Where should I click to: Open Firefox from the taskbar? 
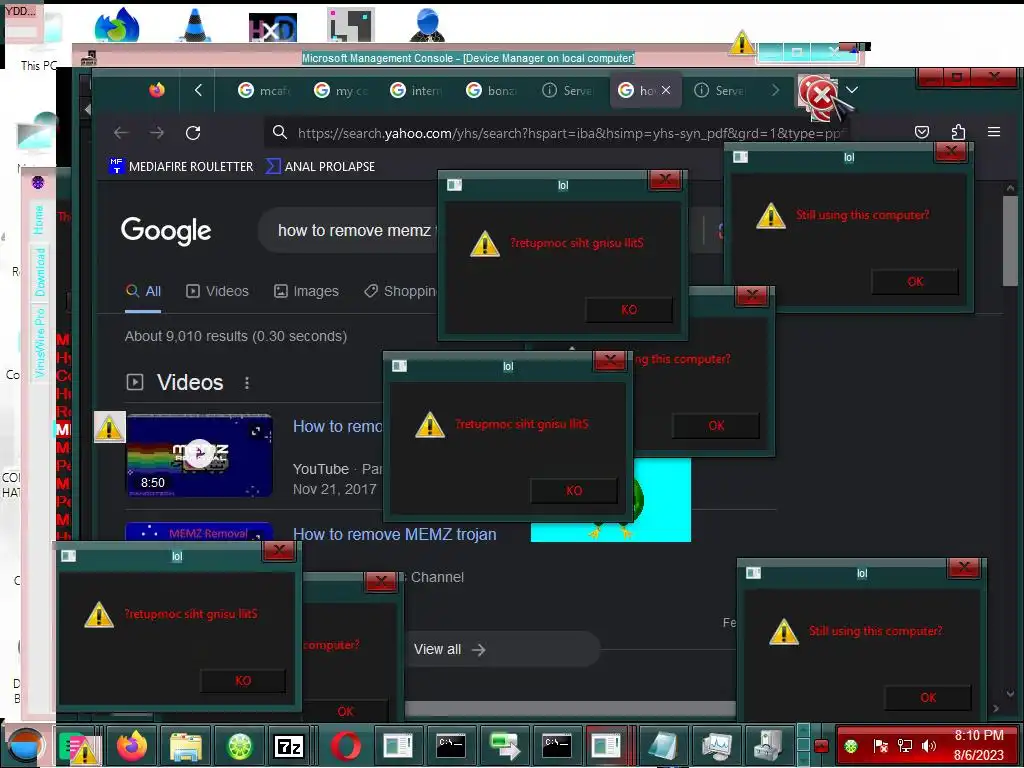coord(132,744)
